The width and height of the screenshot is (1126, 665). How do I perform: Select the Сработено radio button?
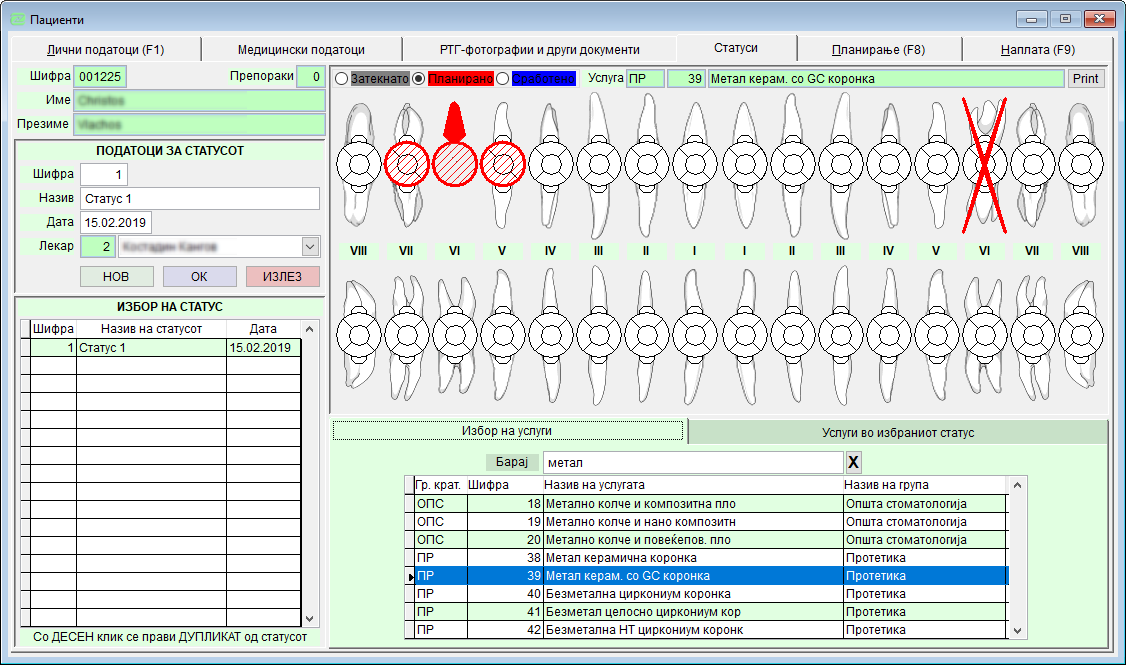click(x=503, y=79)
